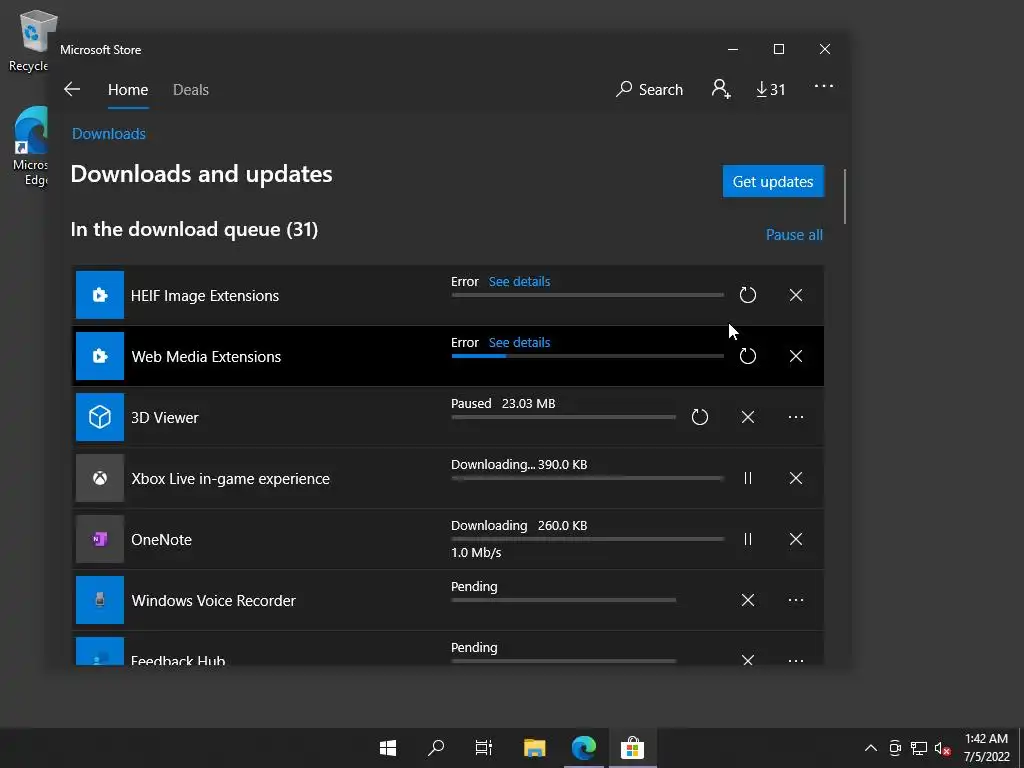Click the 3D Viewer cube icon

pos(100,417)
